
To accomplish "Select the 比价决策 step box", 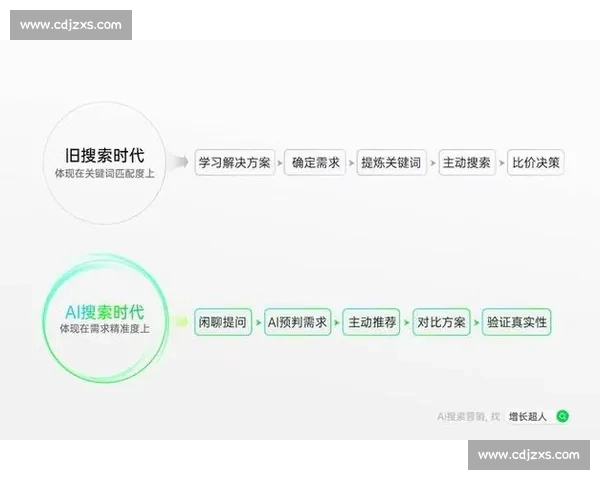I will pos(535,163).
